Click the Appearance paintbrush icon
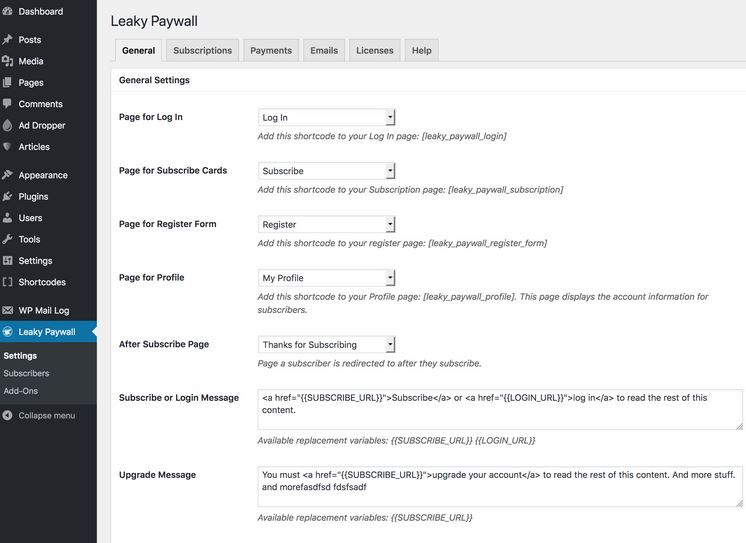 pyautogui.click(x=7, y=175)
